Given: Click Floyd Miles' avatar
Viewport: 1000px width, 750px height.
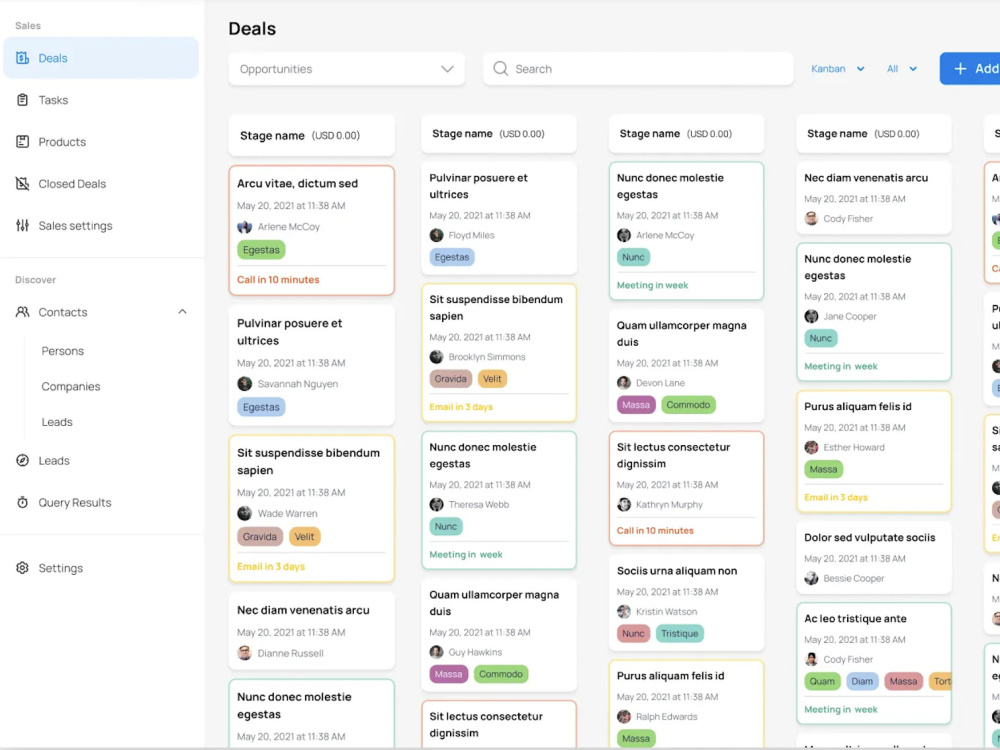Looking at the screenshot, I should 436,235.
